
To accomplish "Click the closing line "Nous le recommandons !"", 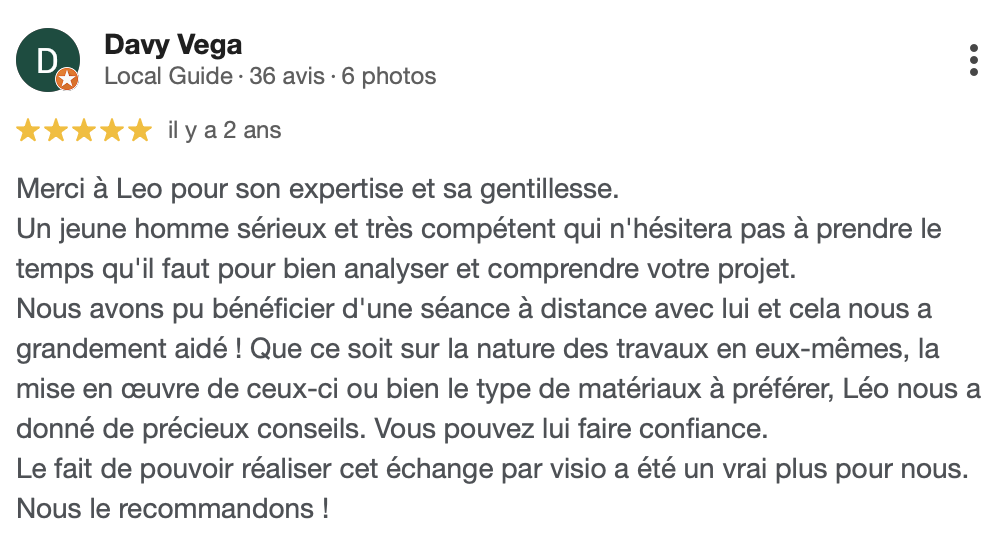I will coord(173,508).
